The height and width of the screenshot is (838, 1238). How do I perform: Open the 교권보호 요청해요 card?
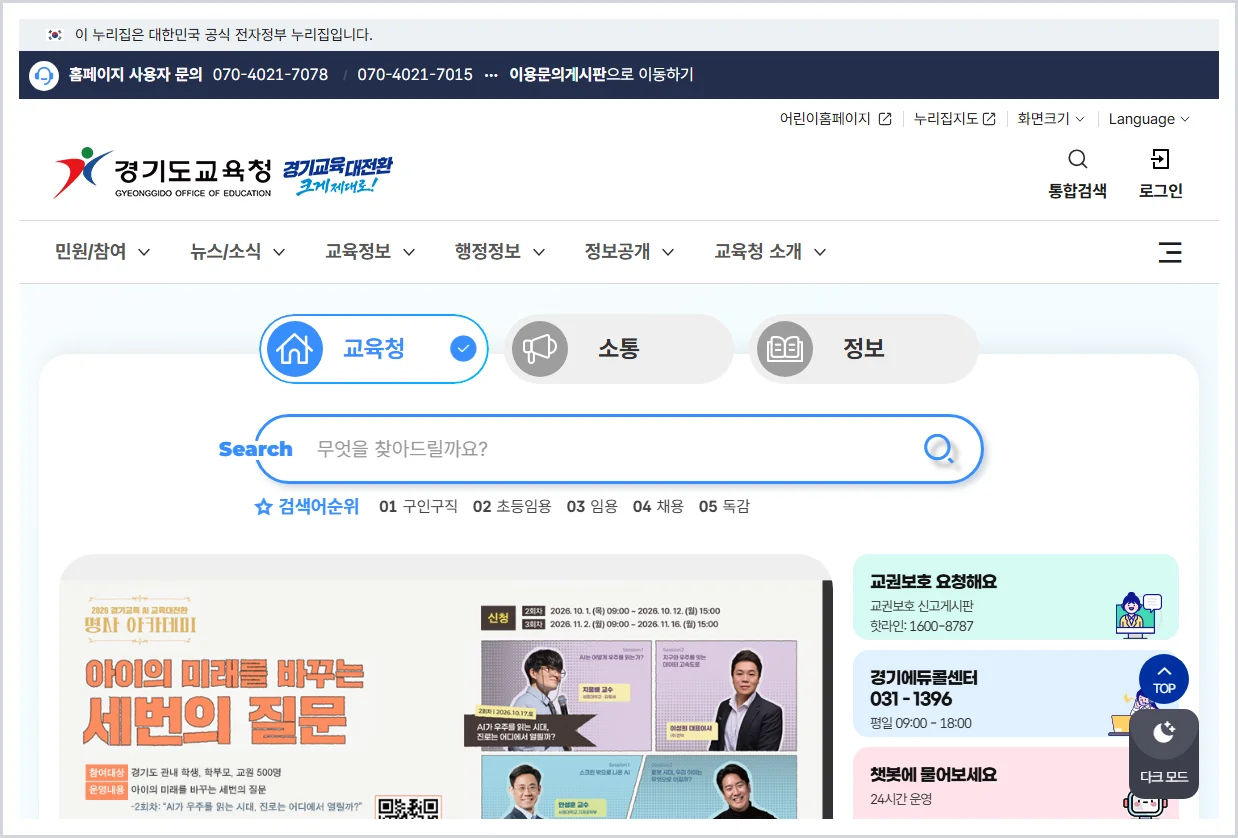pyautogui.click(x=1015, y=597)
